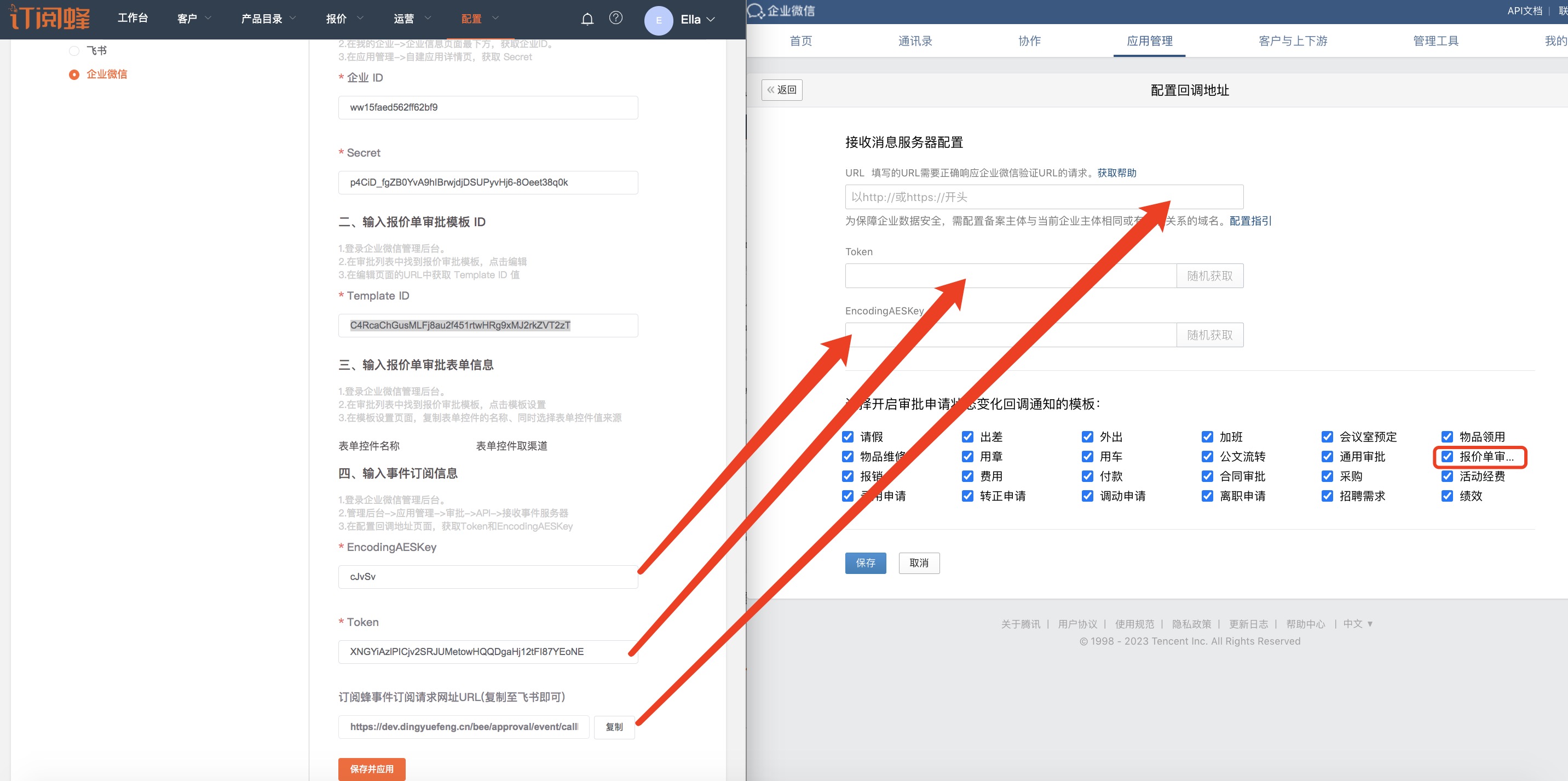Click the 订阅蜂 logo
1568x781 pixels.
click(x=50, y=18)
